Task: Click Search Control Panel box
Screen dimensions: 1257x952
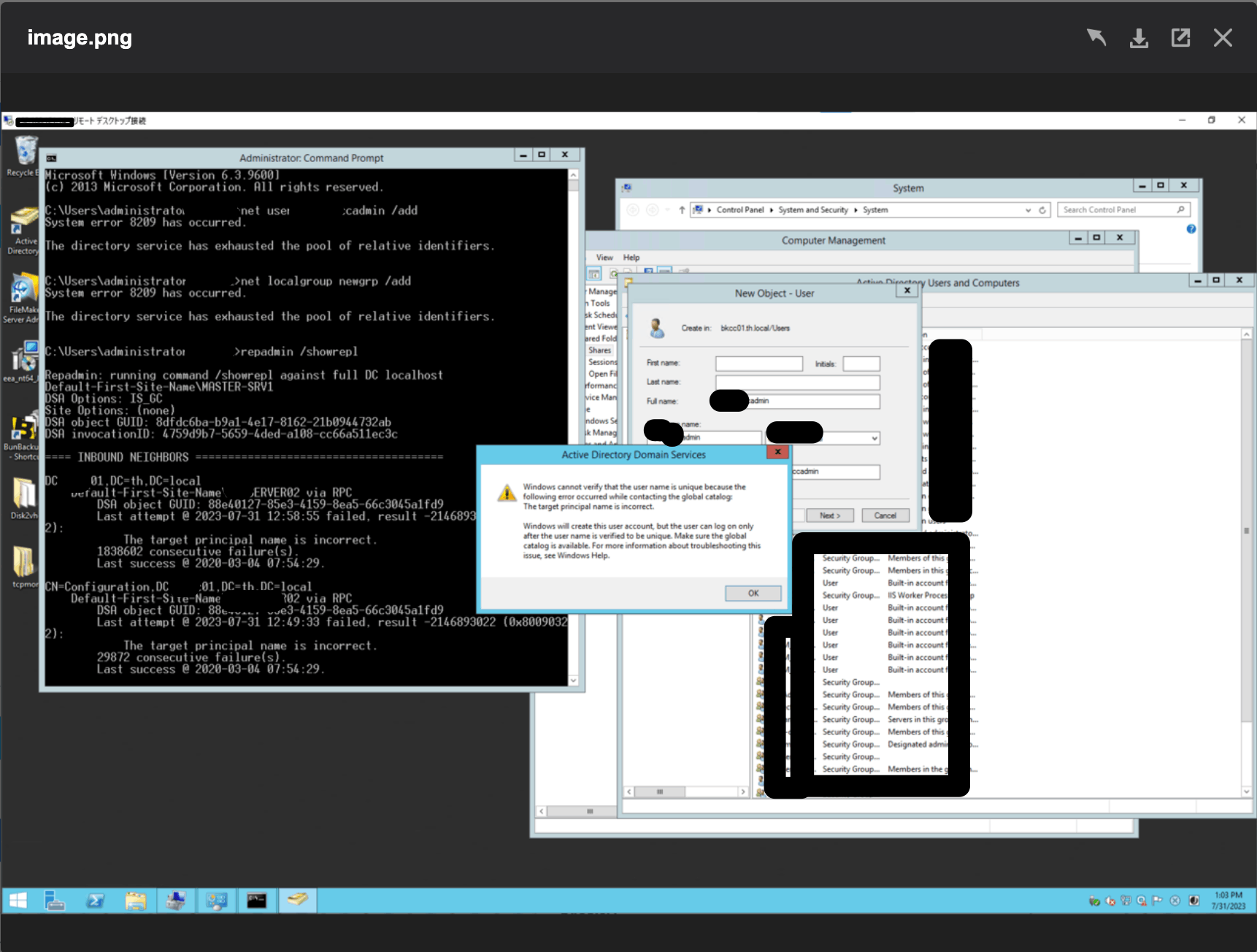Action: (x=1123, y=210)
